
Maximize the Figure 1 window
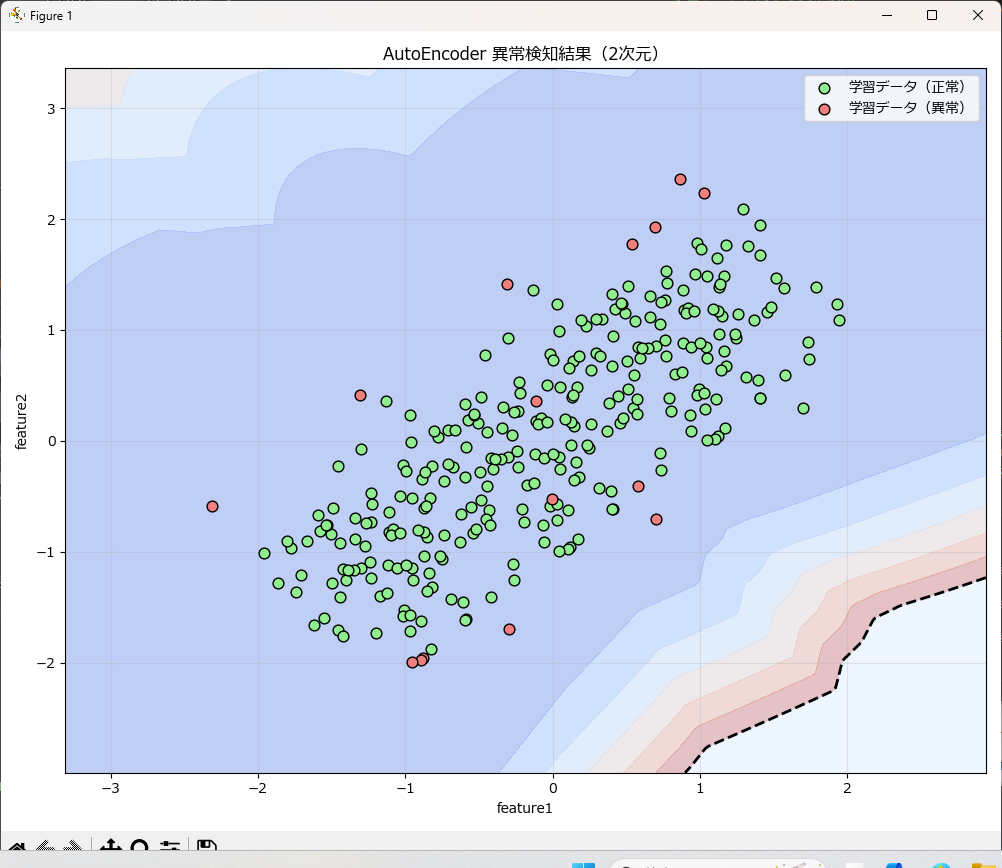[931, 16]
